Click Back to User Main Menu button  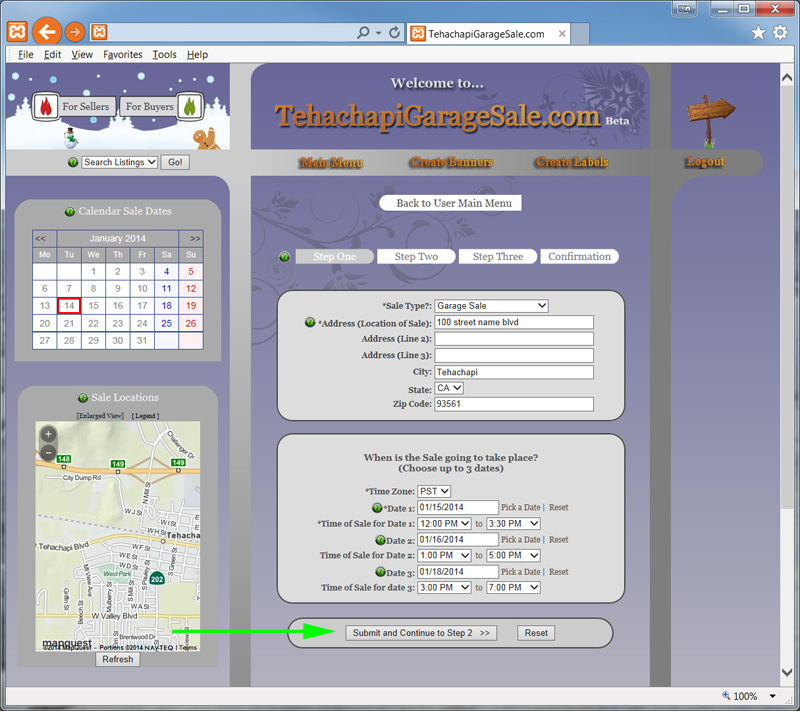[x=451, y=203]
